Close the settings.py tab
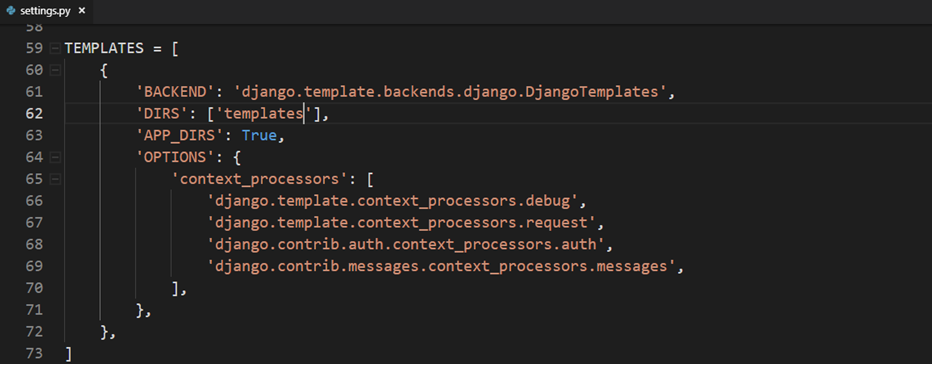The image size is (932, 366). point(82,11)
